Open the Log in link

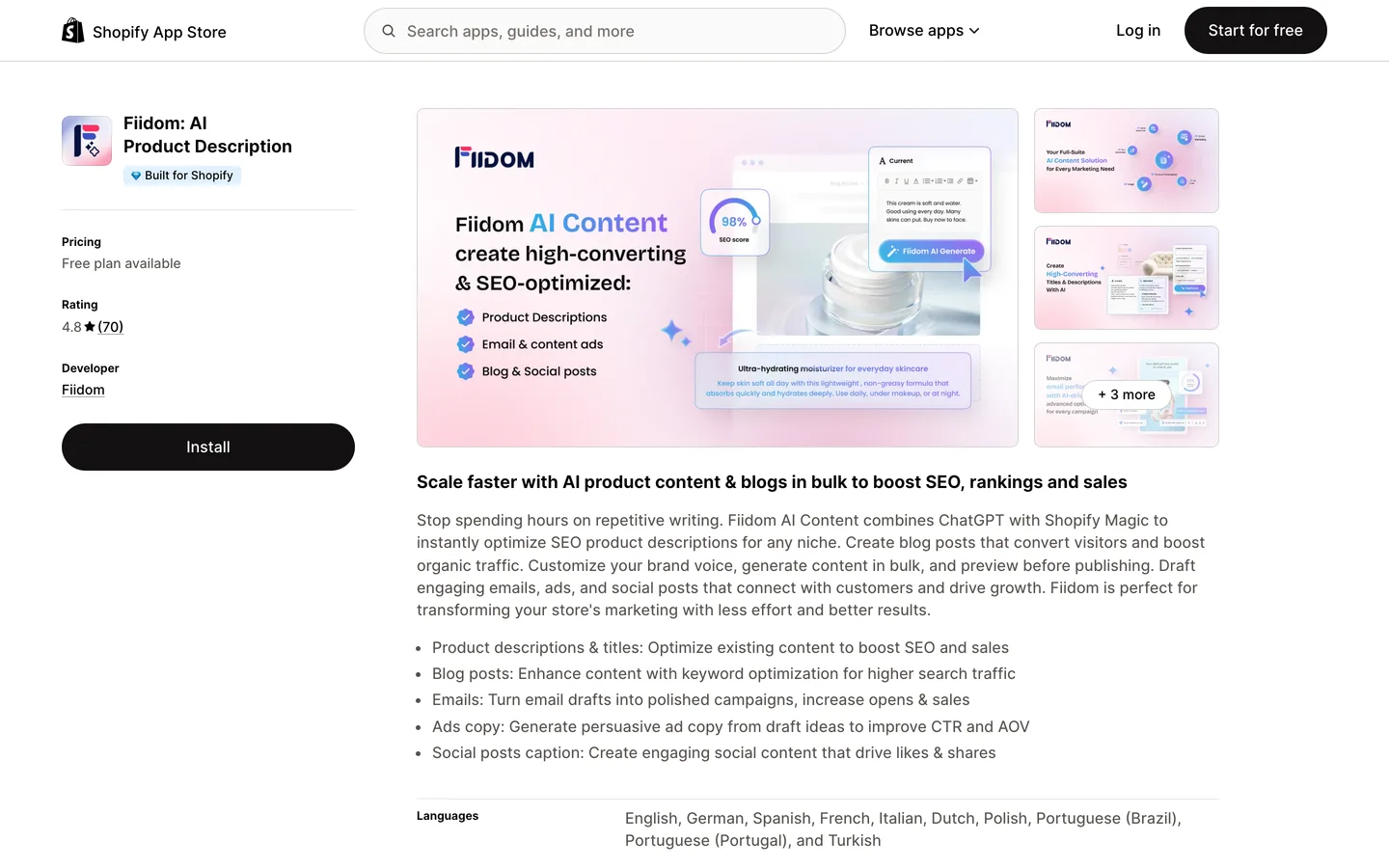click(x=1138, y=31)
